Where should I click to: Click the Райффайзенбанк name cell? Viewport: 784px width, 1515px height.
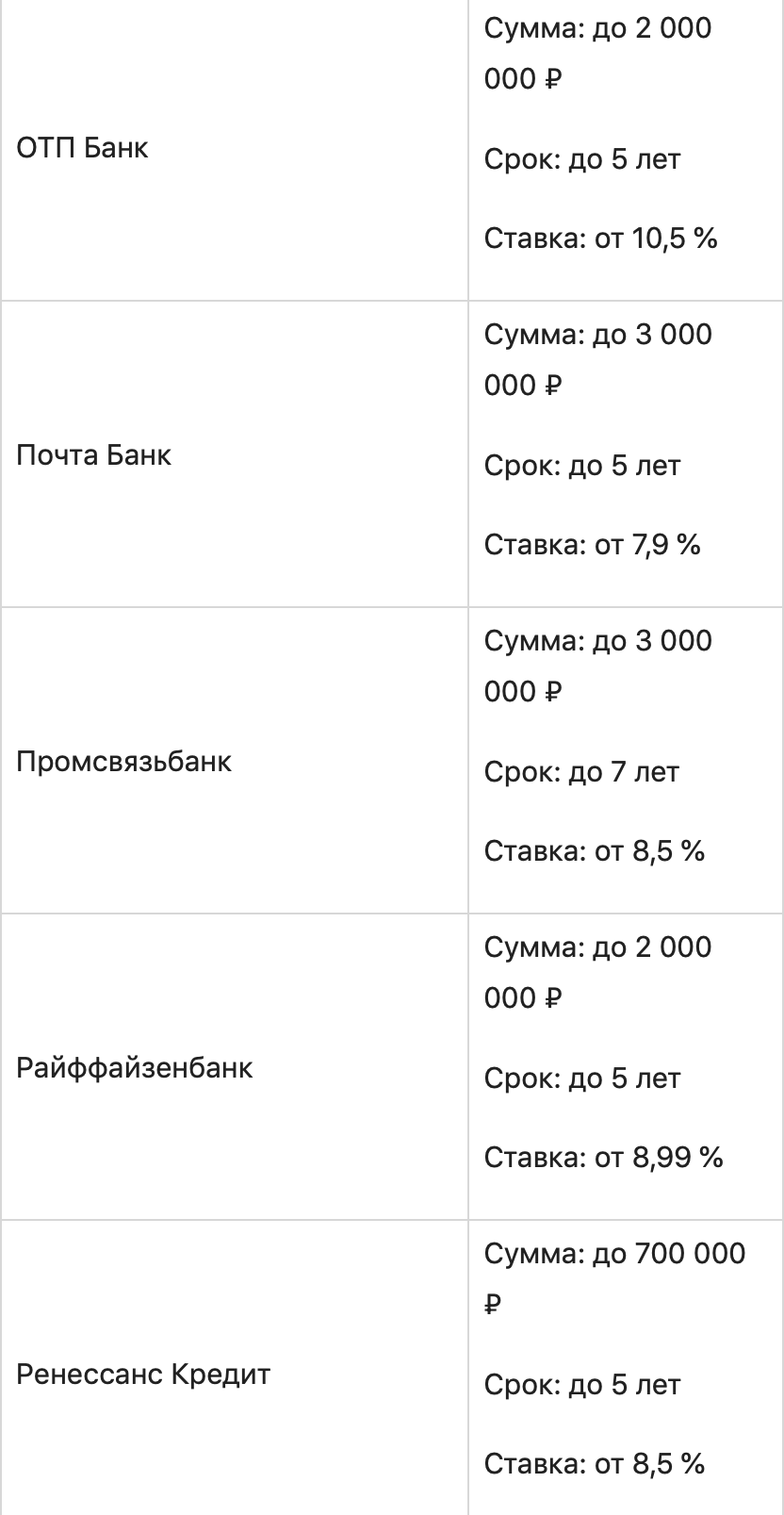tap(135, 1068)
